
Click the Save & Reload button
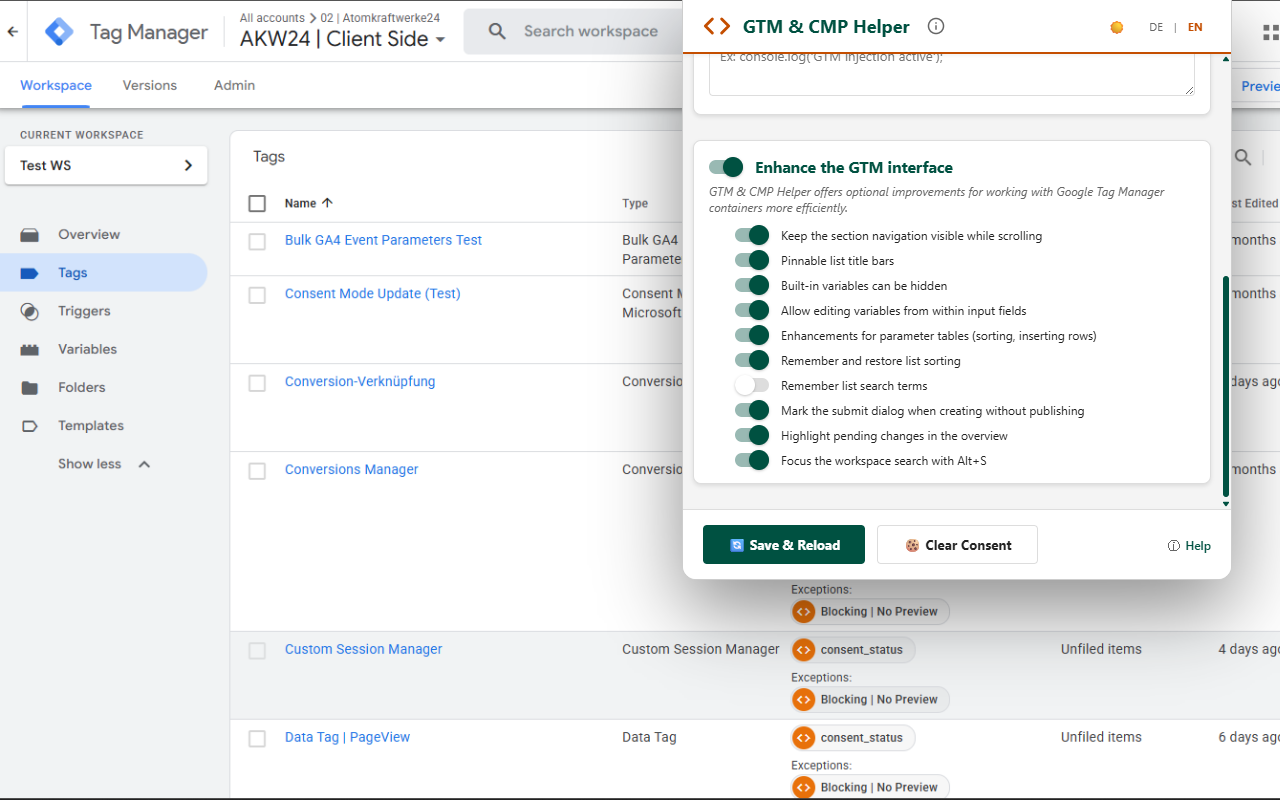tap(784, 545)
